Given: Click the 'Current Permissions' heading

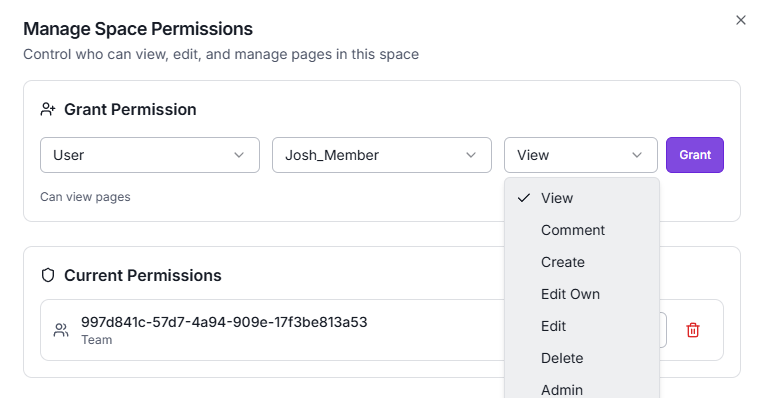Looking at the screenshot, I should pyautogui.click(x=143, y=275).
